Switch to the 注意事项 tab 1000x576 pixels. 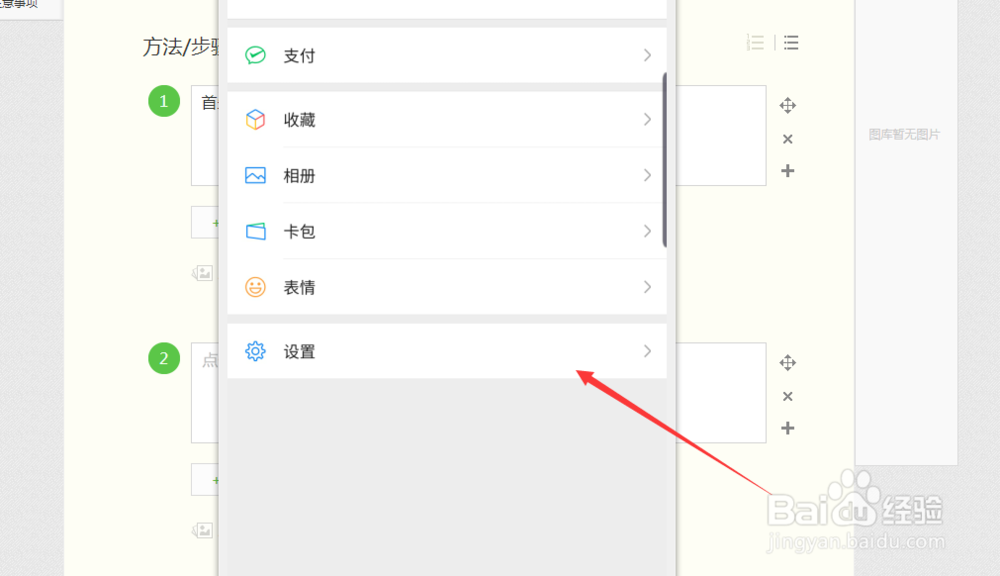point(20,5)
